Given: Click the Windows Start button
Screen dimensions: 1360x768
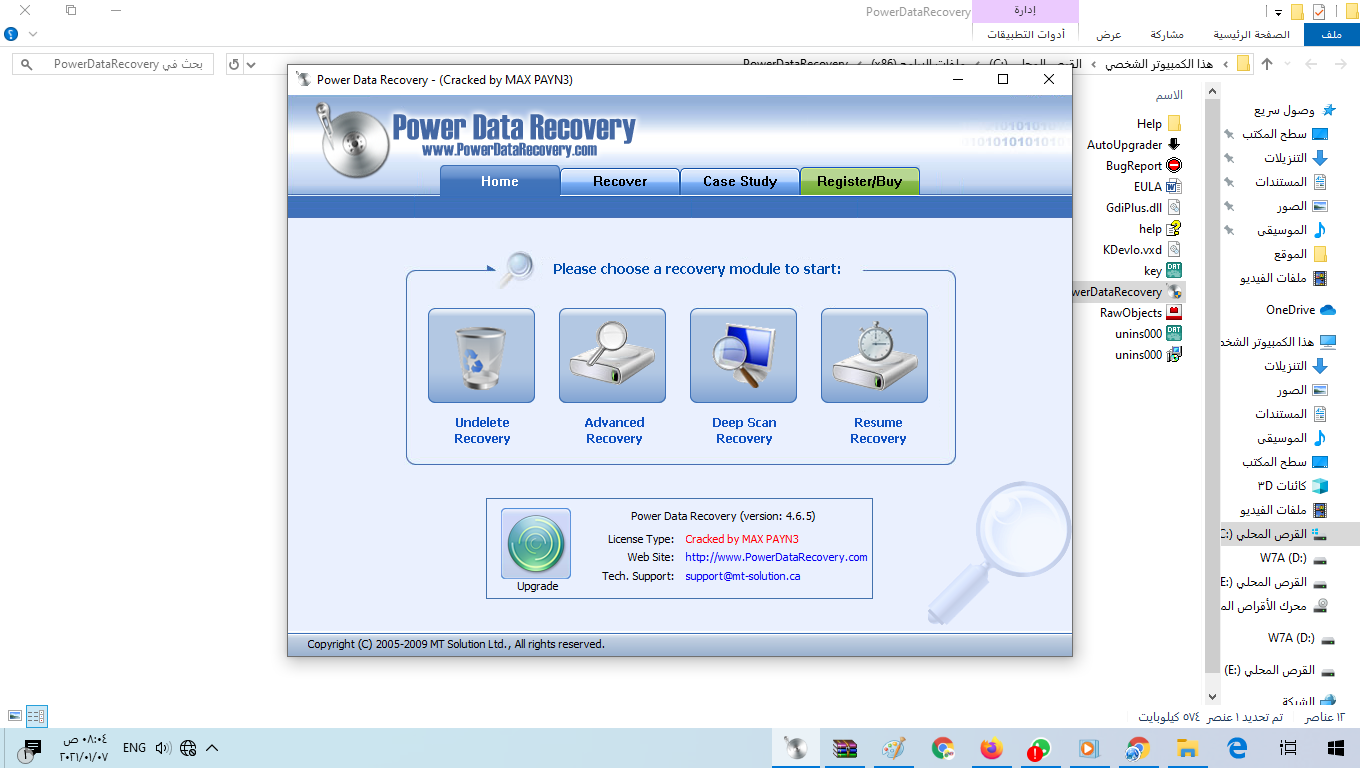Looking at the screenshot, I should [1334, 748].
